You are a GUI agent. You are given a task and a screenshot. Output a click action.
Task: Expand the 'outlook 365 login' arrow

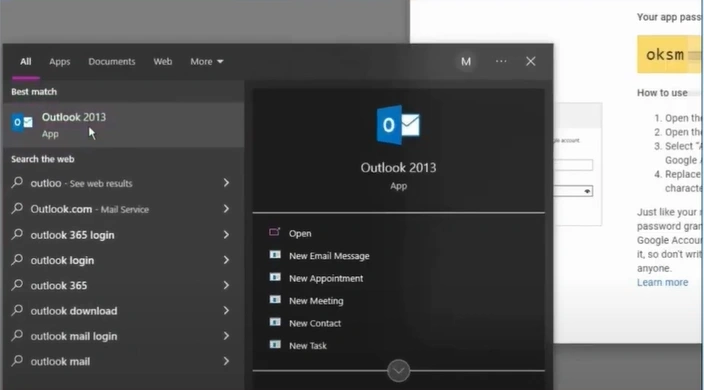pyautogui.click(x=226, y=235)
